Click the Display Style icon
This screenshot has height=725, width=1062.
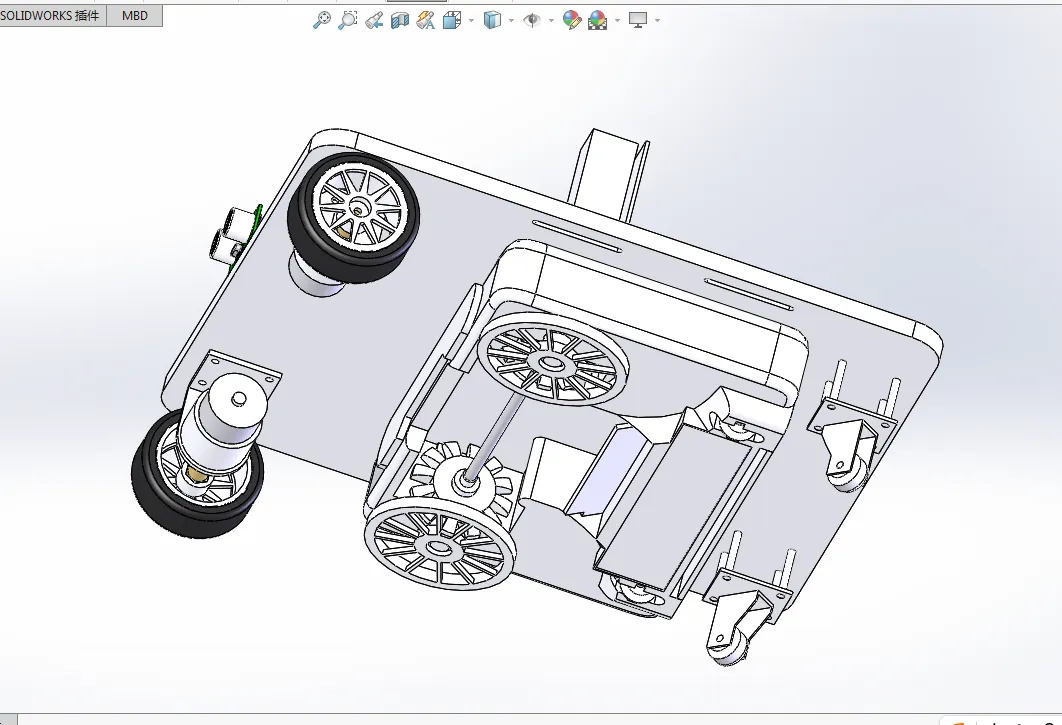click(492, 20)
